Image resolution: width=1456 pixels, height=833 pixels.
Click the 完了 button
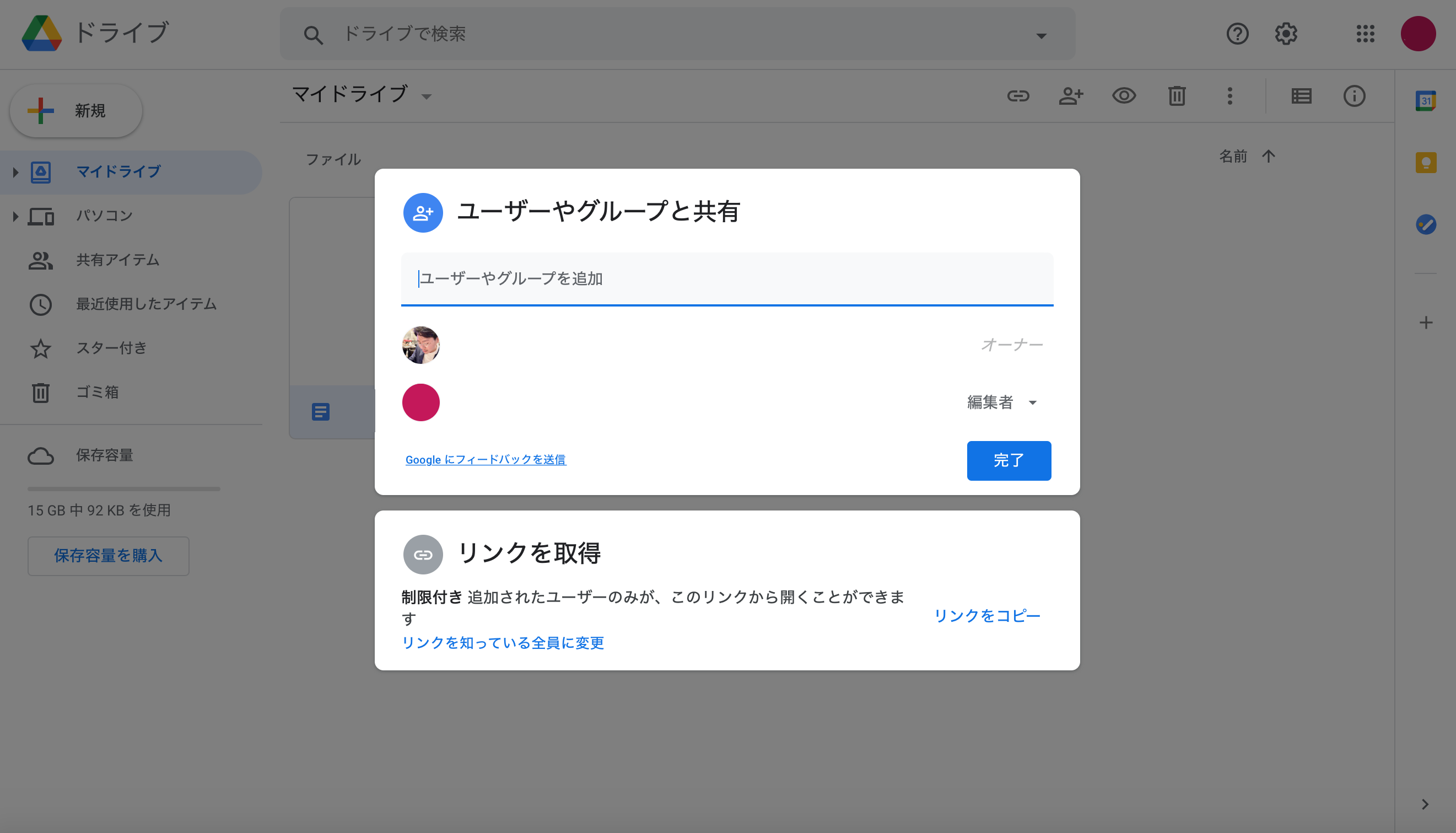coord(1009,460)
